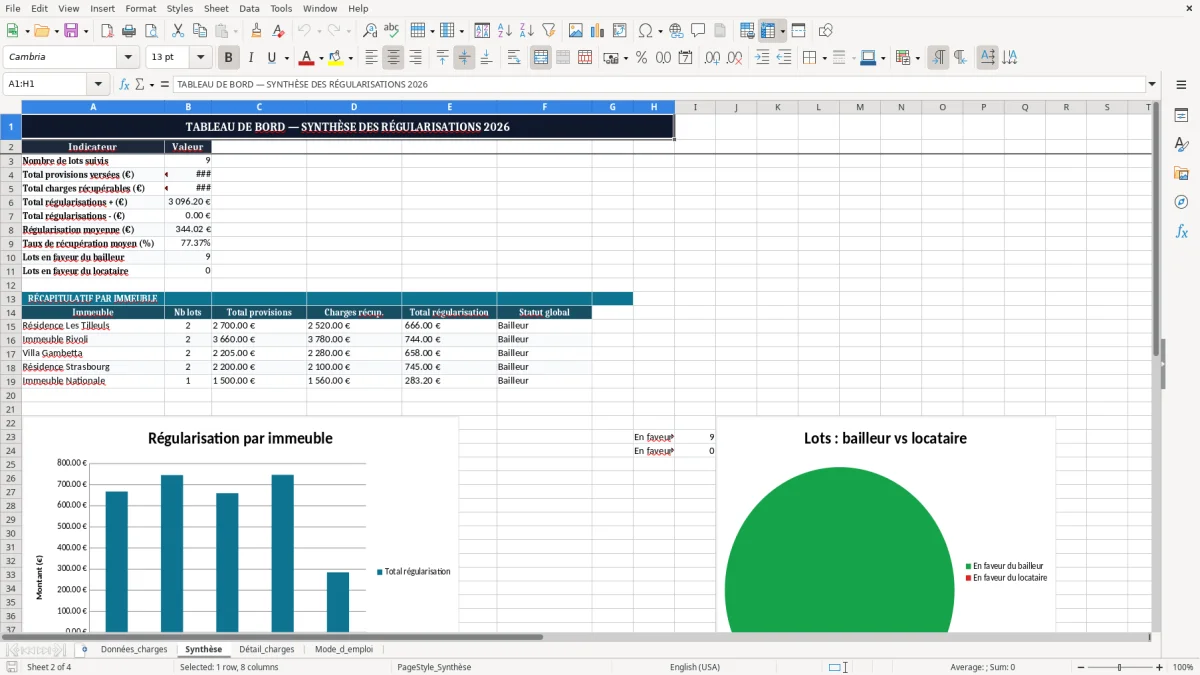Align text right
This screenshot has height=675, width=1200.
(415, 58)
